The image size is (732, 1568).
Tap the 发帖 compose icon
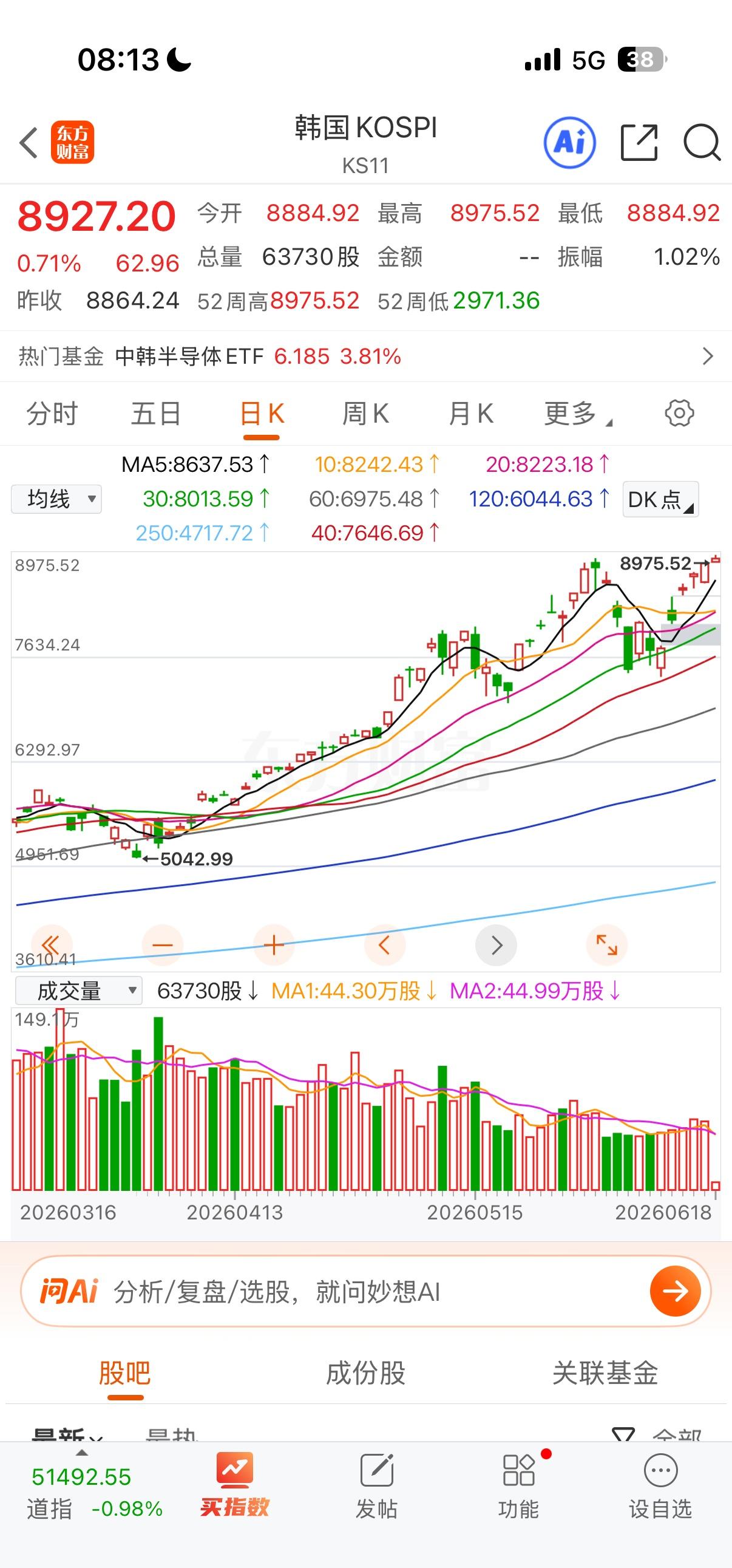pos(377,1471)
